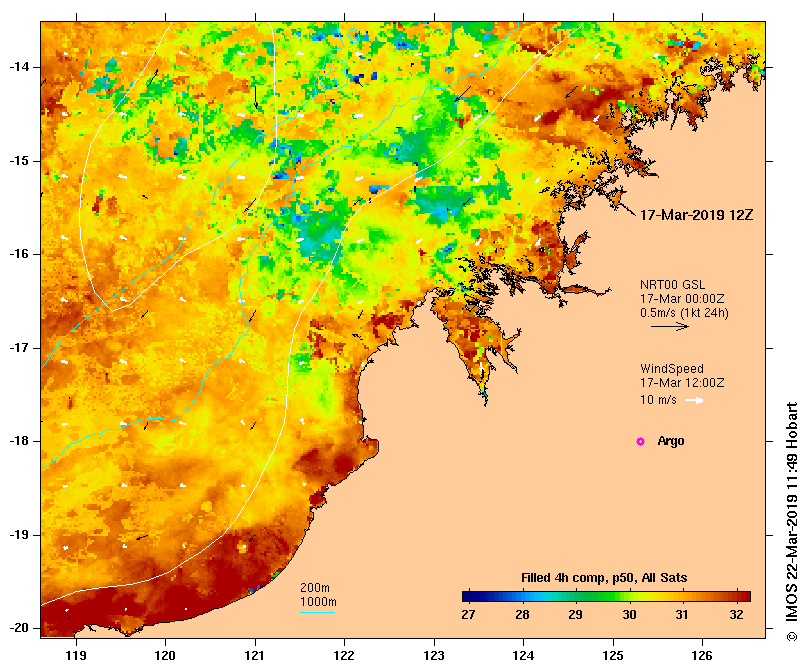Click the '200m' bathymetry contour label
The width and height of the screenshot is (809, 672).
point(315,588)
